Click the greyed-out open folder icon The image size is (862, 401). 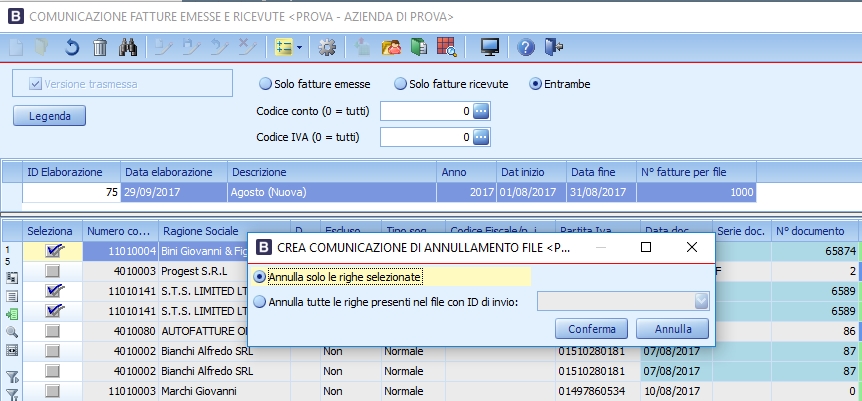[x=42, y=48]
